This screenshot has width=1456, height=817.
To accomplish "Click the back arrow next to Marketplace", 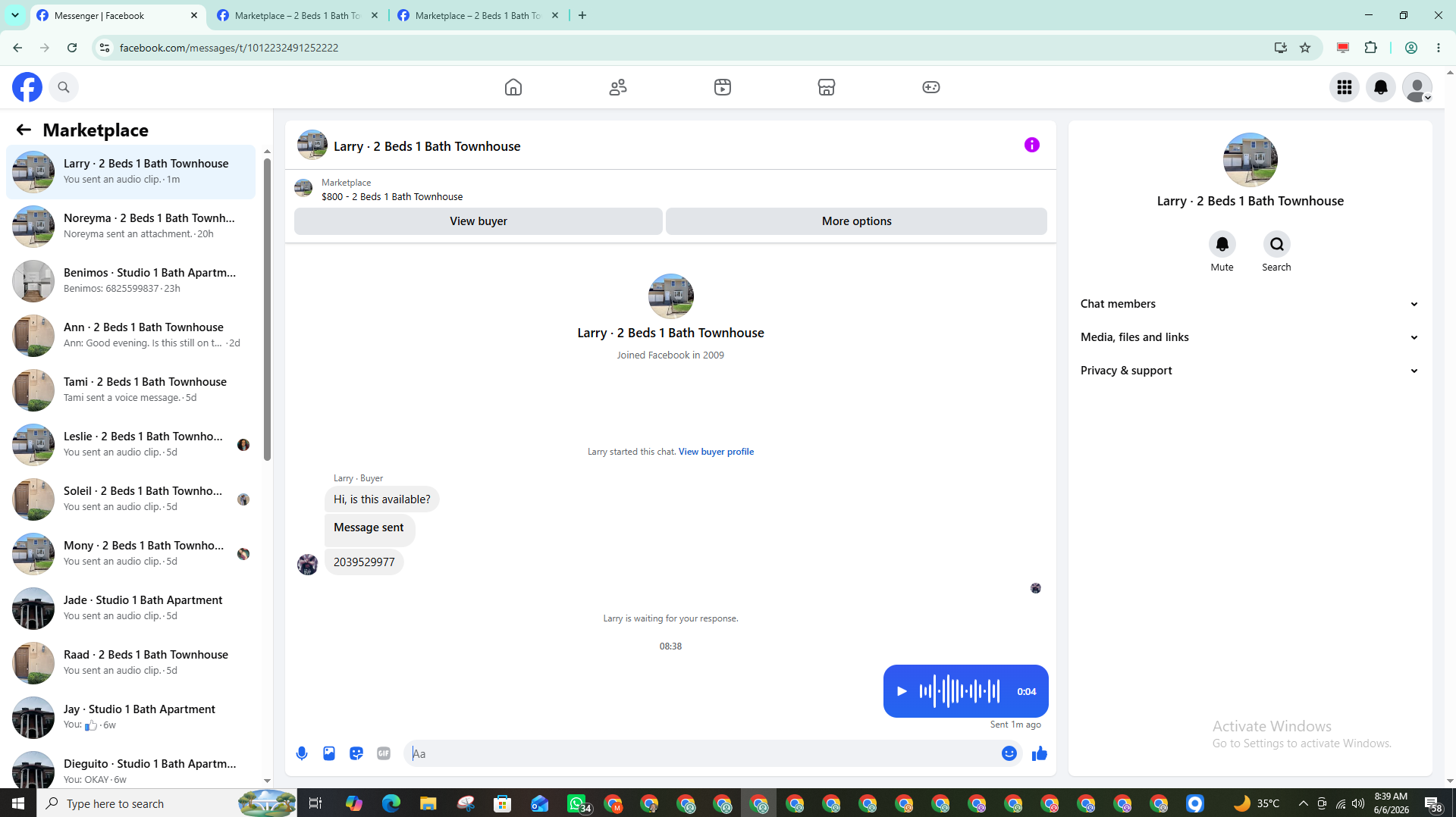I will point(24,130).
